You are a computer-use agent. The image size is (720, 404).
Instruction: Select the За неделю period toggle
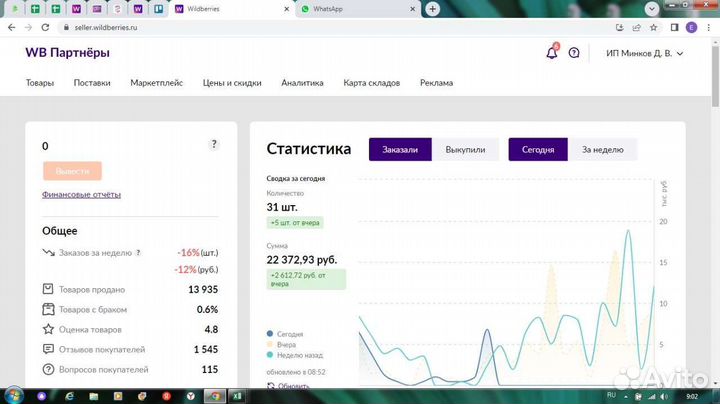pos(602,150)
